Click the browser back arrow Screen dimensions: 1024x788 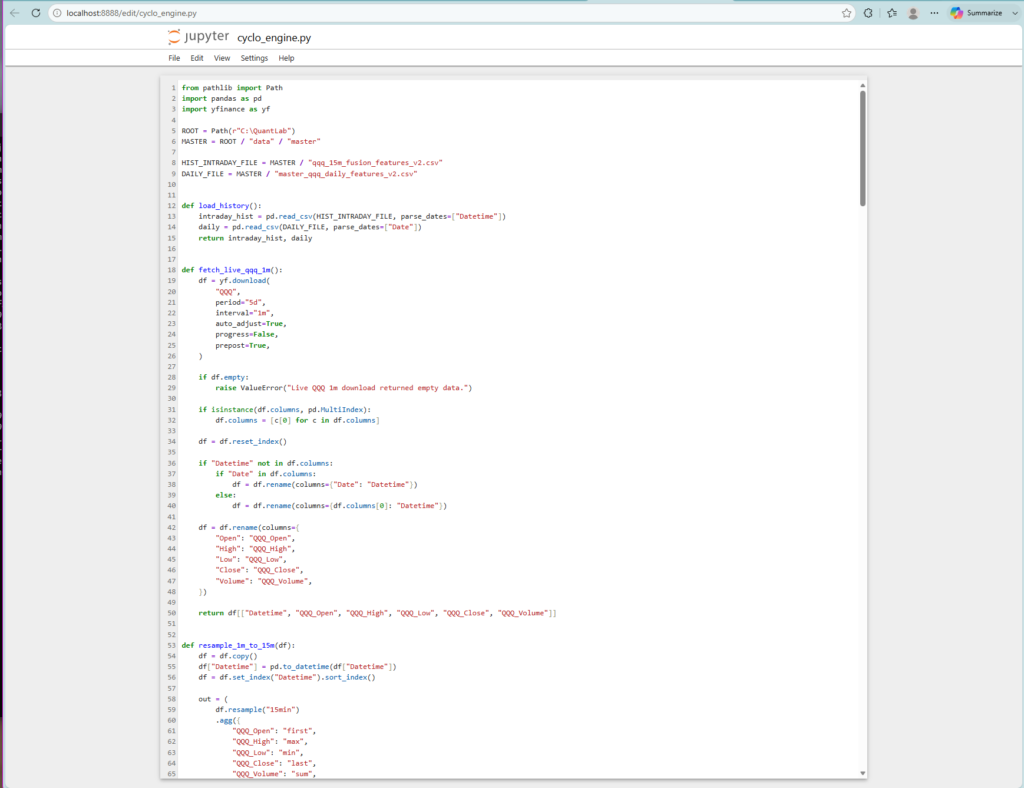tap(14, 13)
